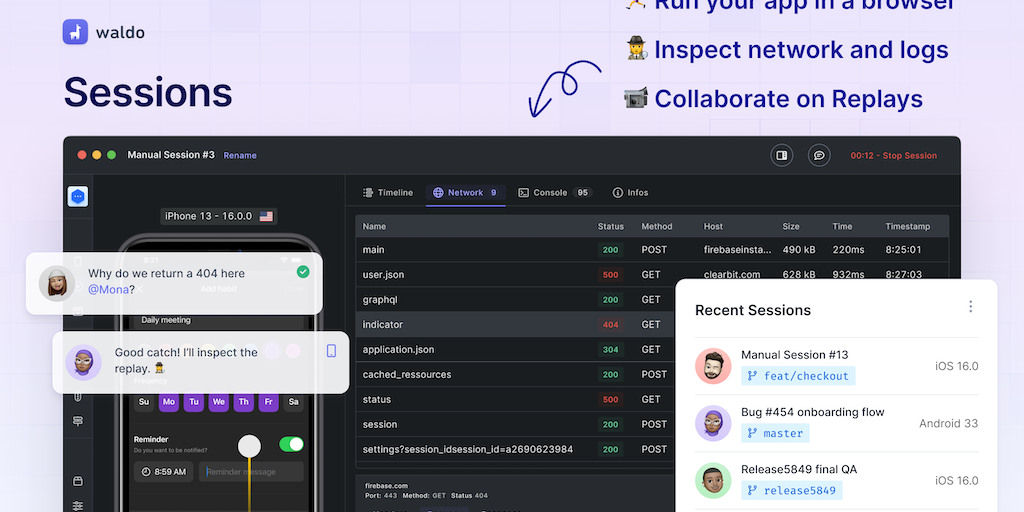The width and height of the screenshot is (1024, 512).
Task: Click the master branch tag
Action: [x=775, y=433]
